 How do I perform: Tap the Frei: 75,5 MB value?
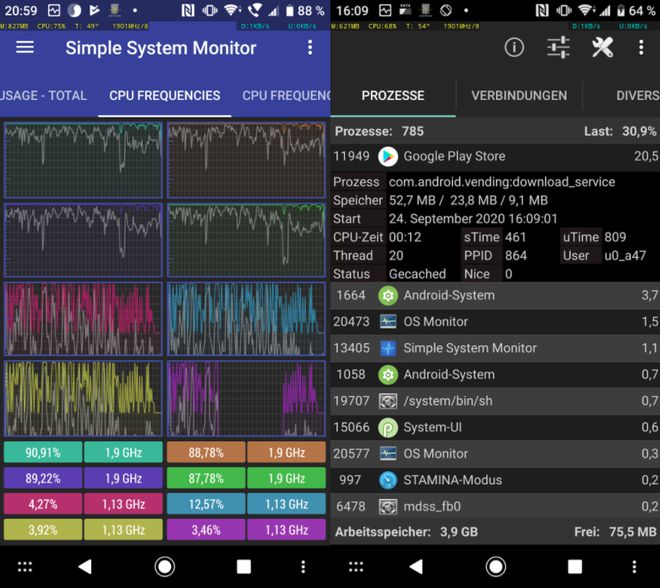pos(615,532)
